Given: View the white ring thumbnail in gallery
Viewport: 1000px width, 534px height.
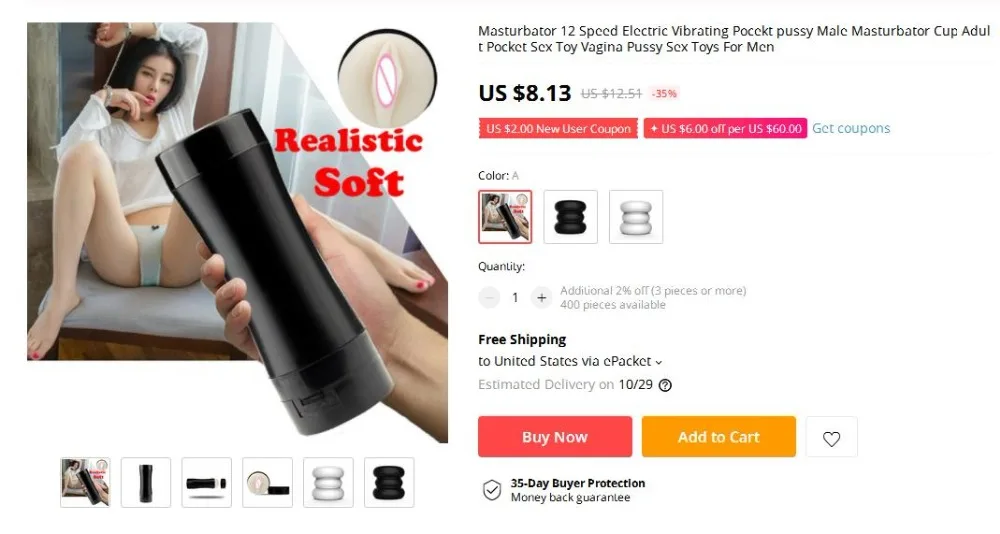Looking at the screenshot, I should [328, 482].
